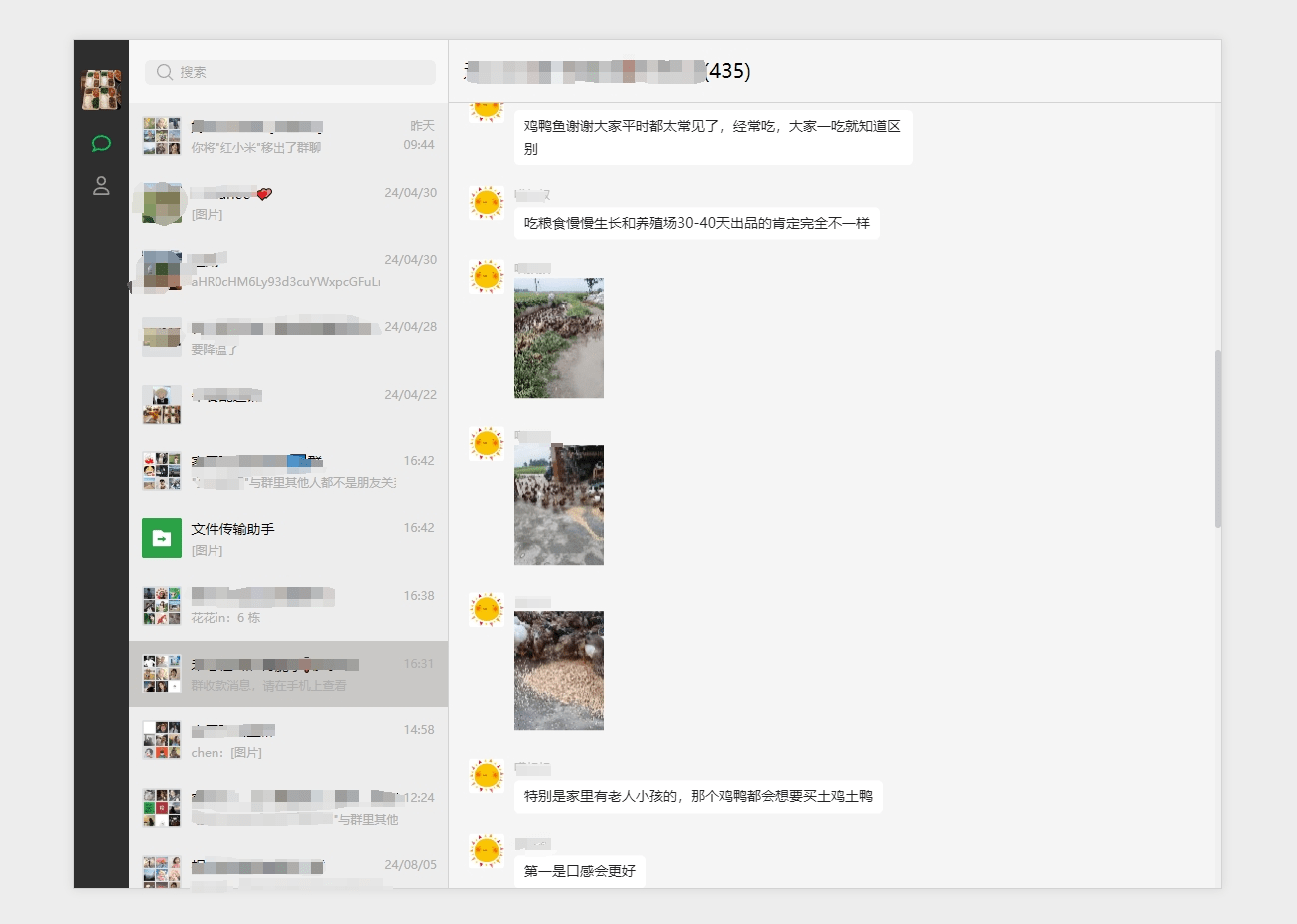Screen dimensions: 1297x924
Task: Click your profile avatar in the dark sidebar
Action: tap(100, 88)
